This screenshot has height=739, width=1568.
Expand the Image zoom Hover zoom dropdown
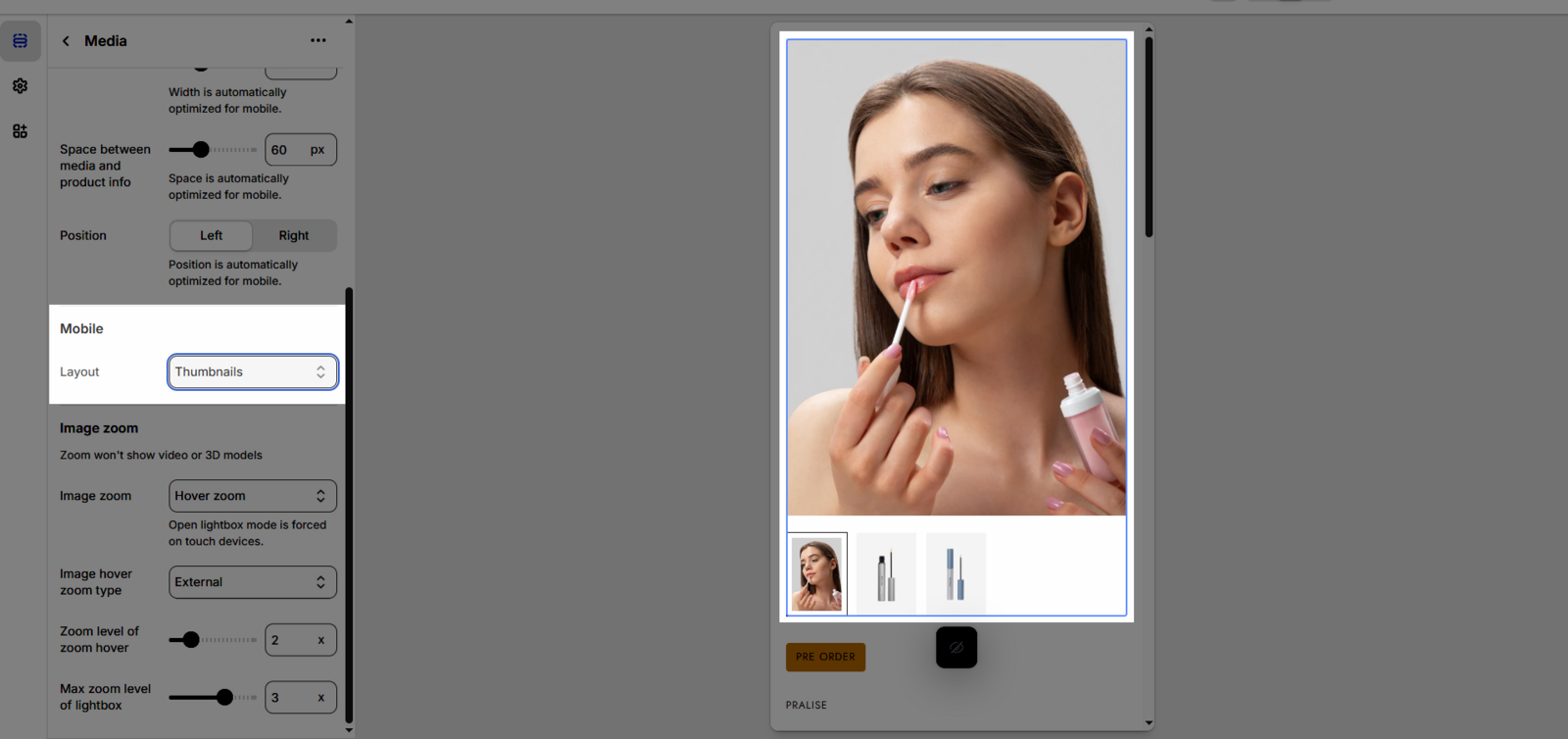(x=252, y=497)
